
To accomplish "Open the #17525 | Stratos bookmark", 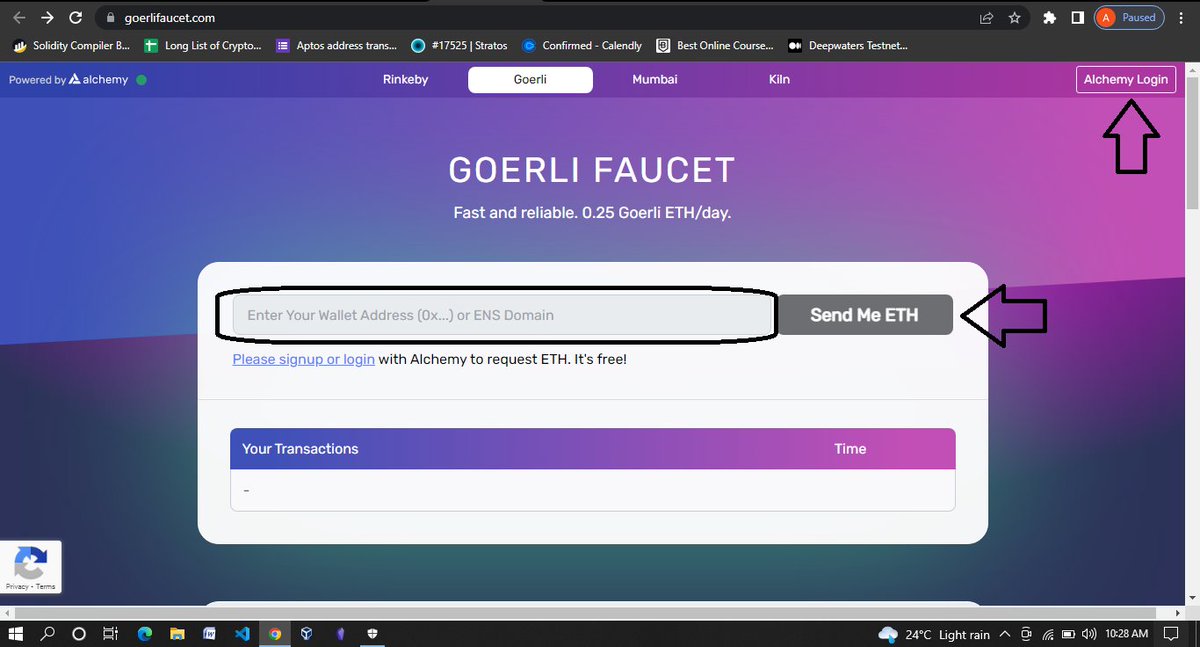I will point(460,45).
